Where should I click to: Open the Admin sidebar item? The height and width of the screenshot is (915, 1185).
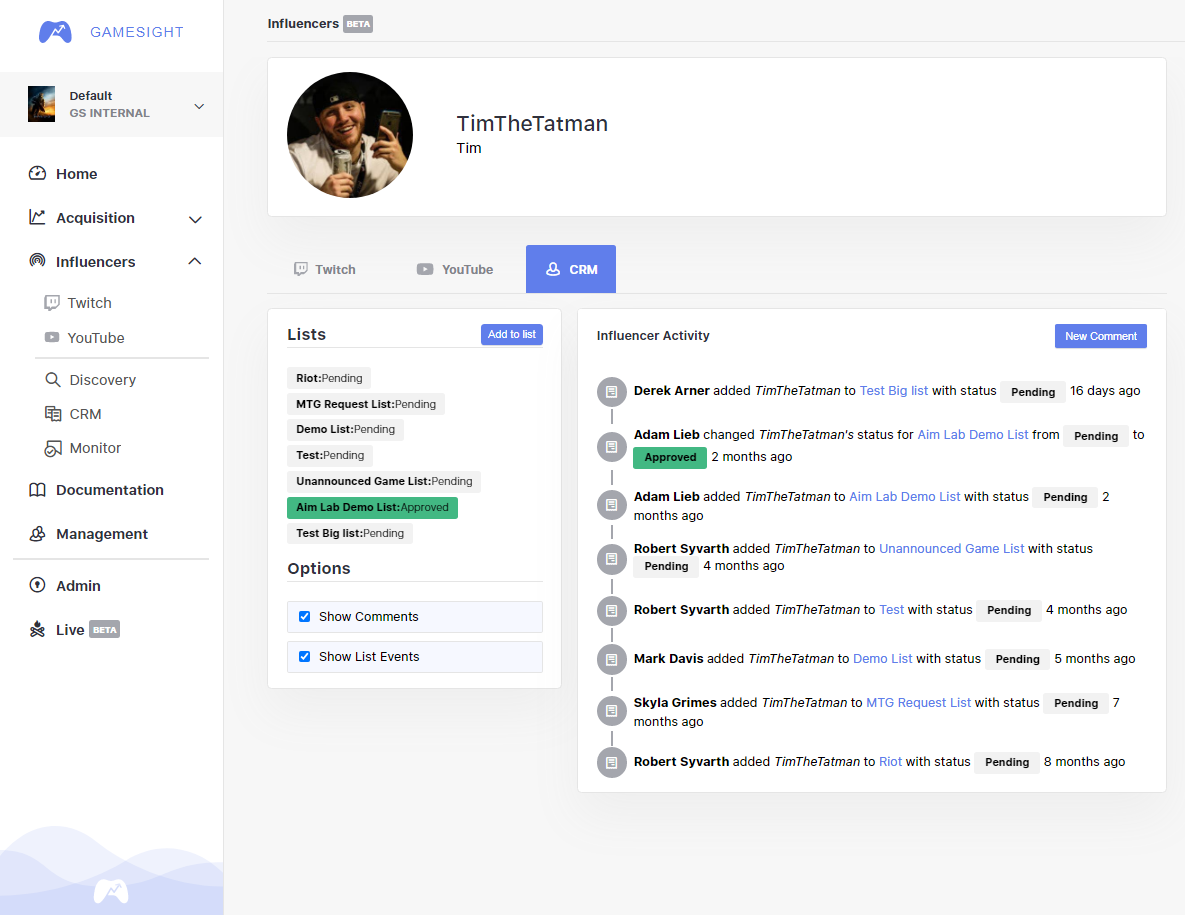tap(78, 586)
